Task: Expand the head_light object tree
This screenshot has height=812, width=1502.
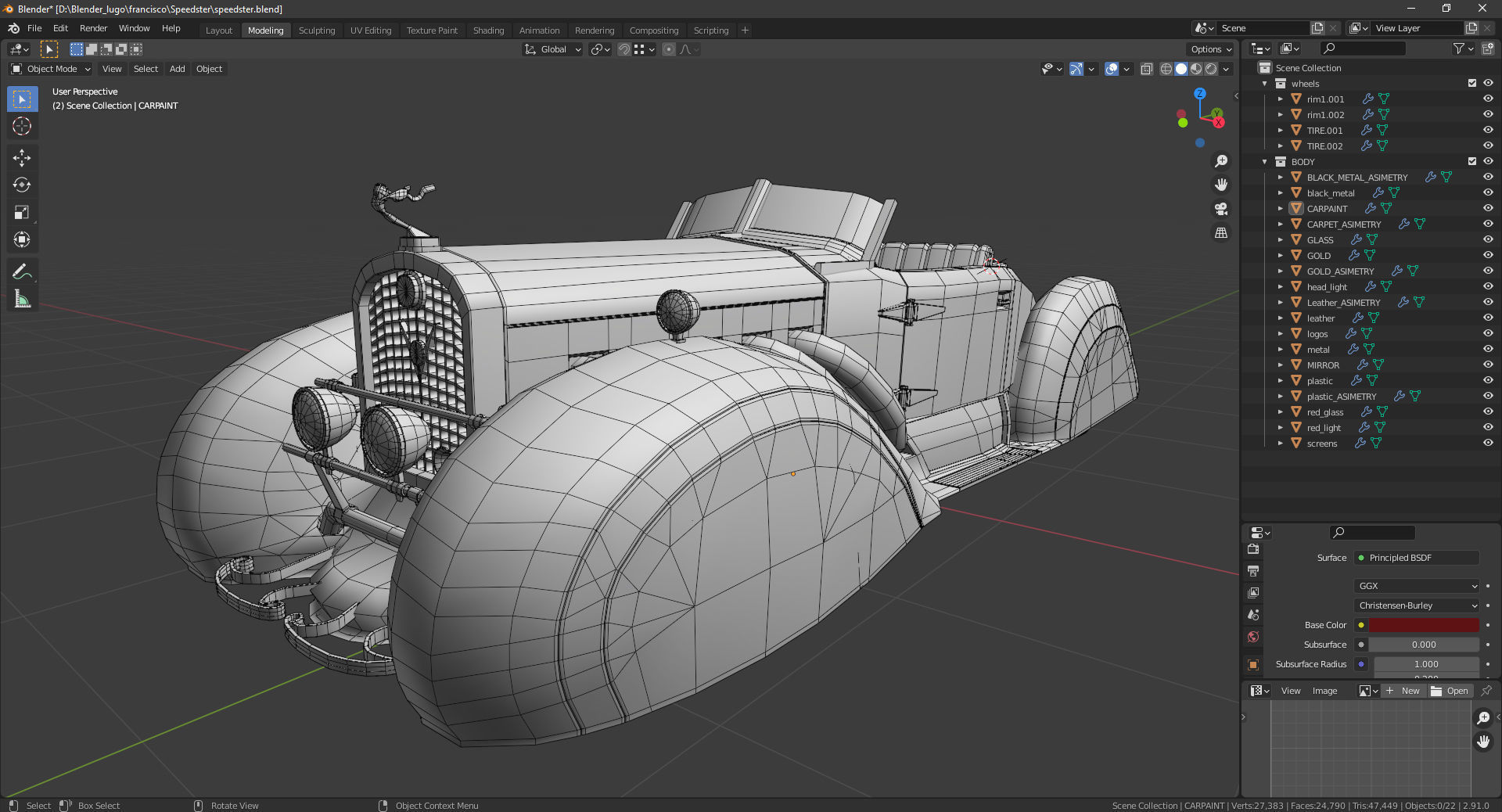Action: [x=1280, y=287]
